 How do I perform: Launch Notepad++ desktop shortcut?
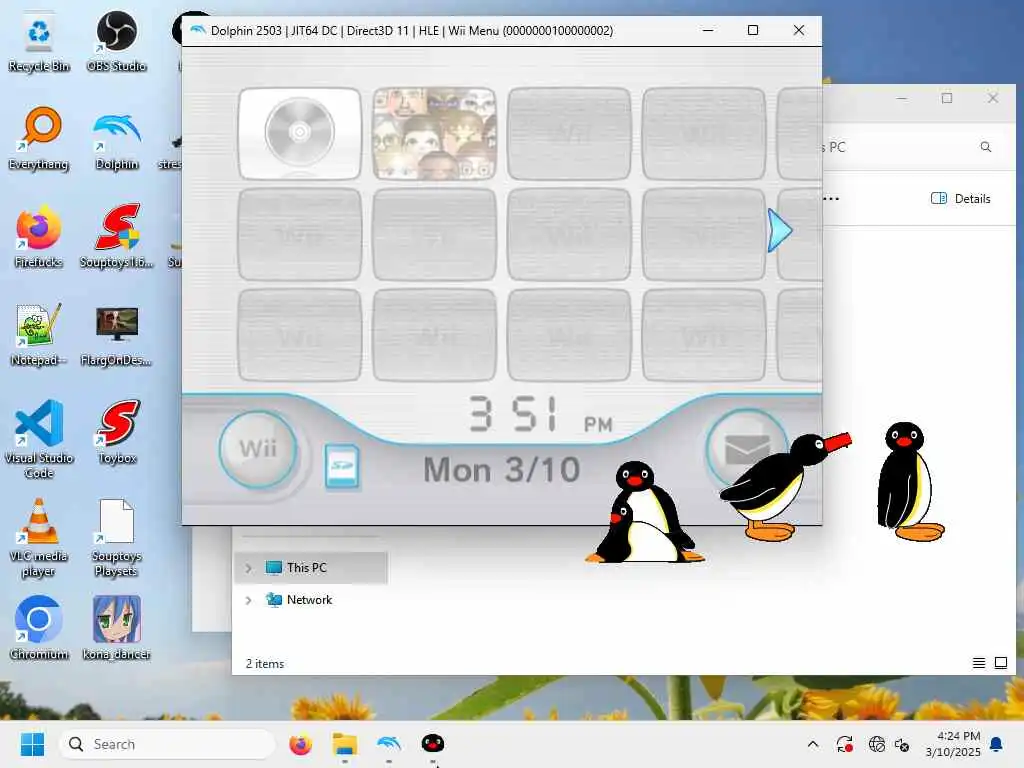click(x=39, y=335)
